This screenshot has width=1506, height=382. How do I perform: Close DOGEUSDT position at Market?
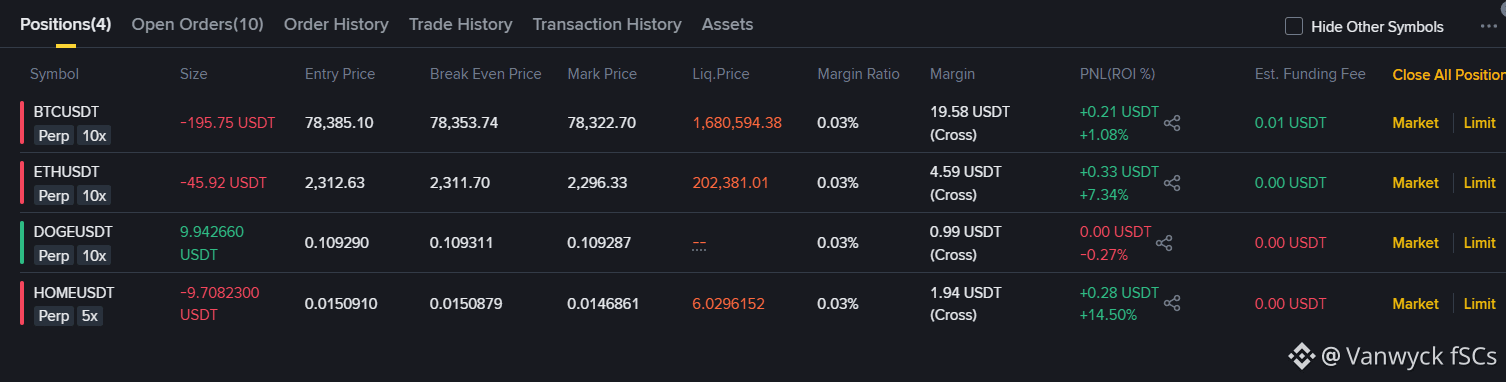coord(1415,243)
